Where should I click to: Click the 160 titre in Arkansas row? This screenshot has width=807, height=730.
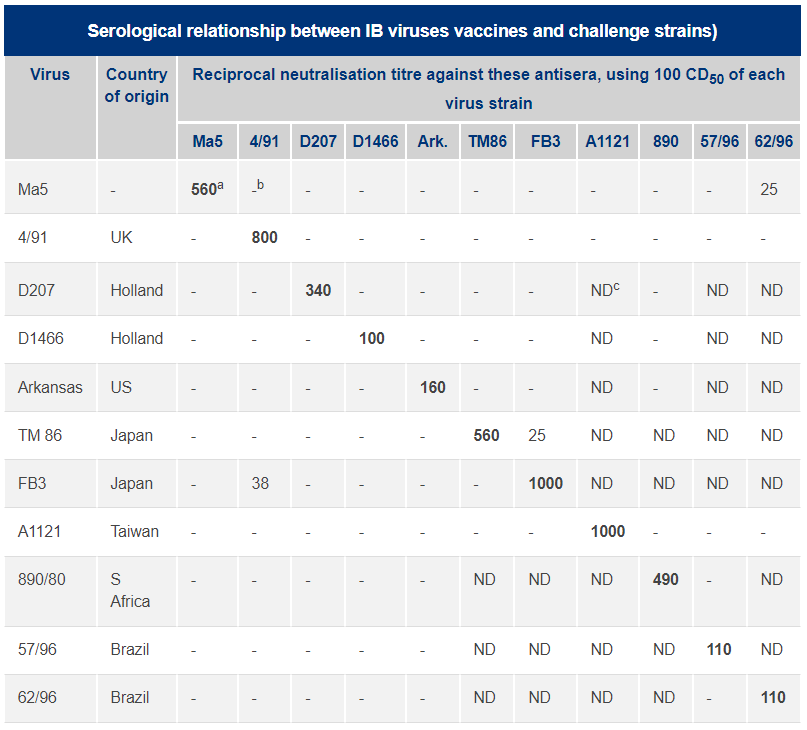432,387
